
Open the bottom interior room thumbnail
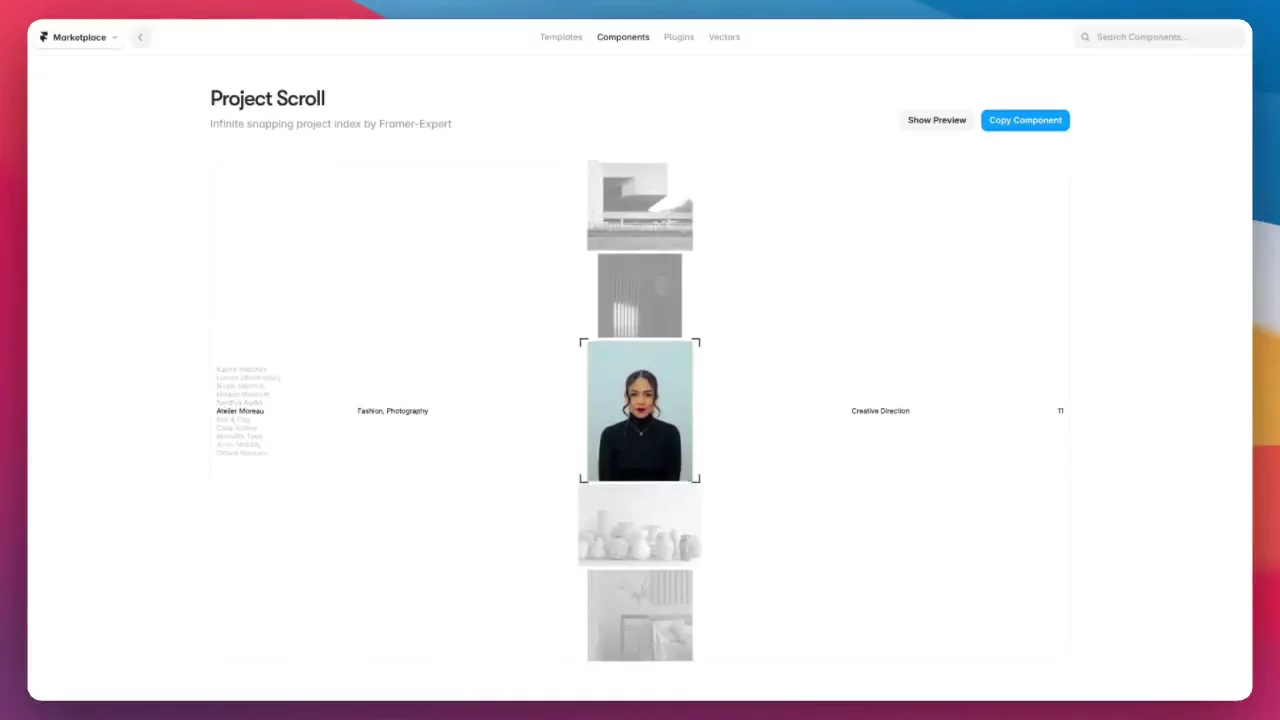640,615
